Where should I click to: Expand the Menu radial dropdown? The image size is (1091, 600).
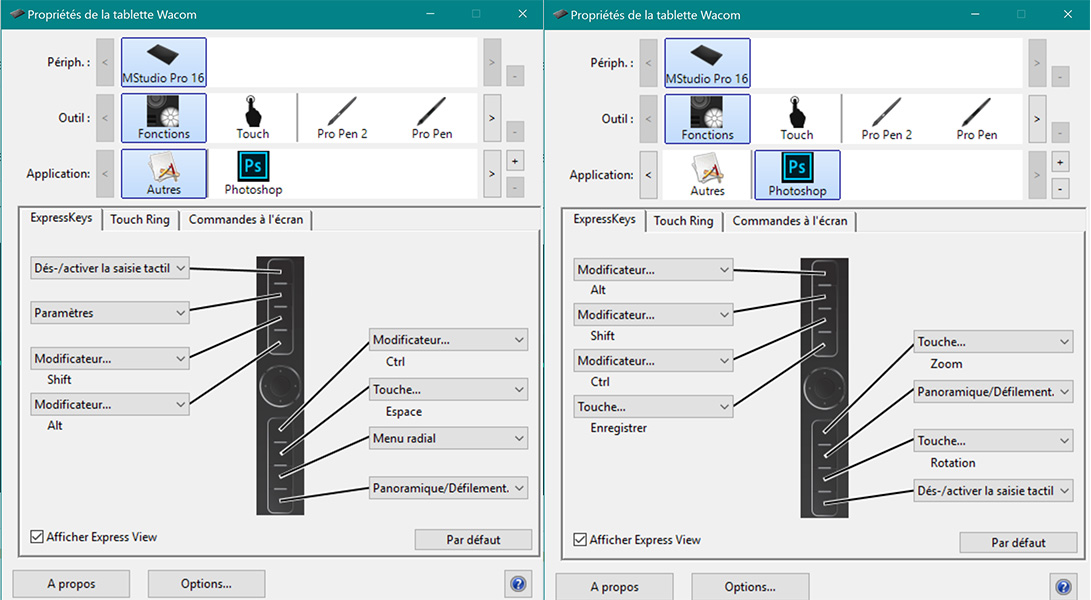pos(448,438)
